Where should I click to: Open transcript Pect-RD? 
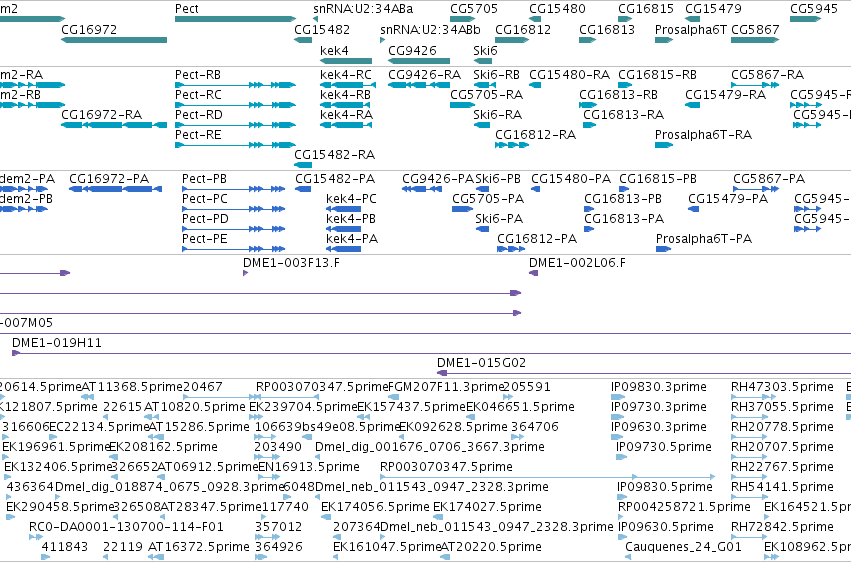pos(236,125)
